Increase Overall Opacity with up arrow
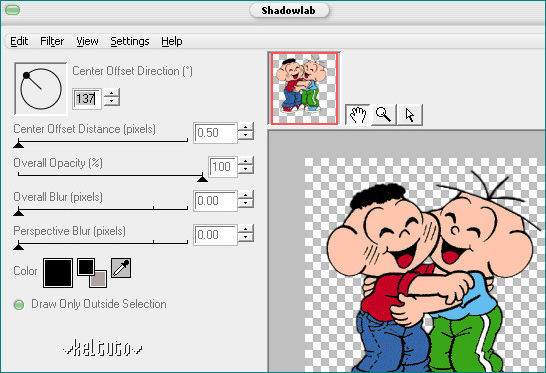This screenshot has width=546, height=373. tap(246, 161)
